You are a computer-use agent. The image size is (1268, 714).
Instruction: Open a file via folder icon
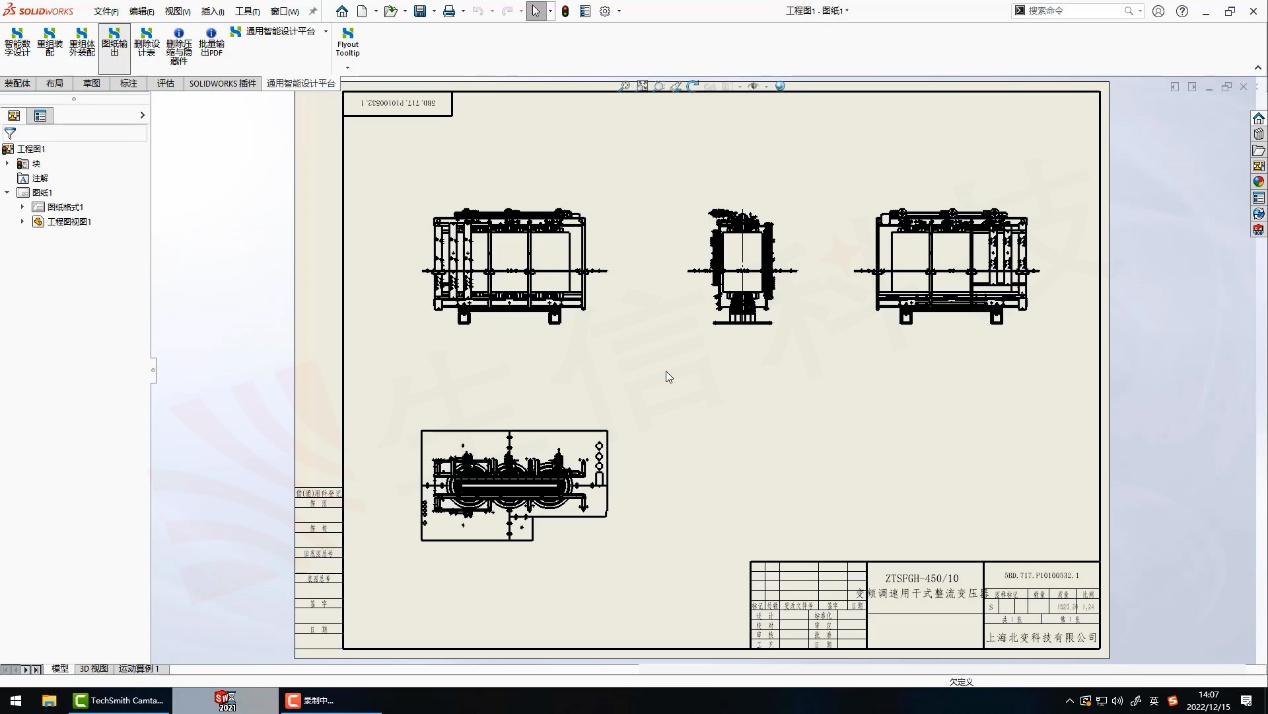pos(390,11)
